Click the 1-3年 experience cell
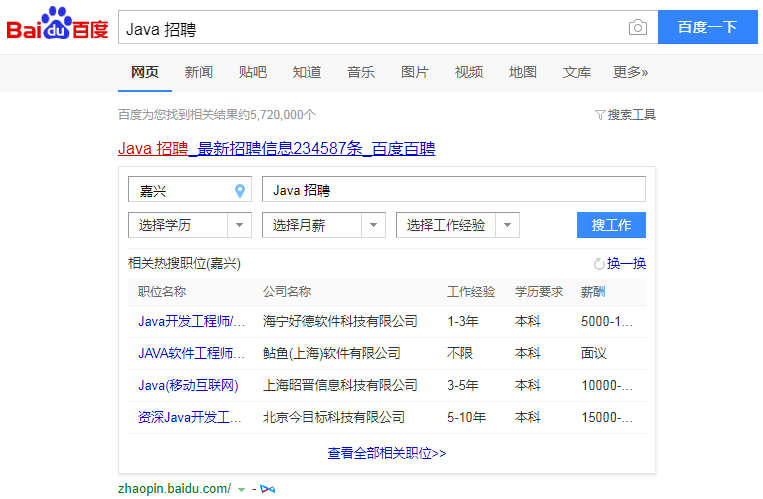763x499 pixels. [463, 322]
